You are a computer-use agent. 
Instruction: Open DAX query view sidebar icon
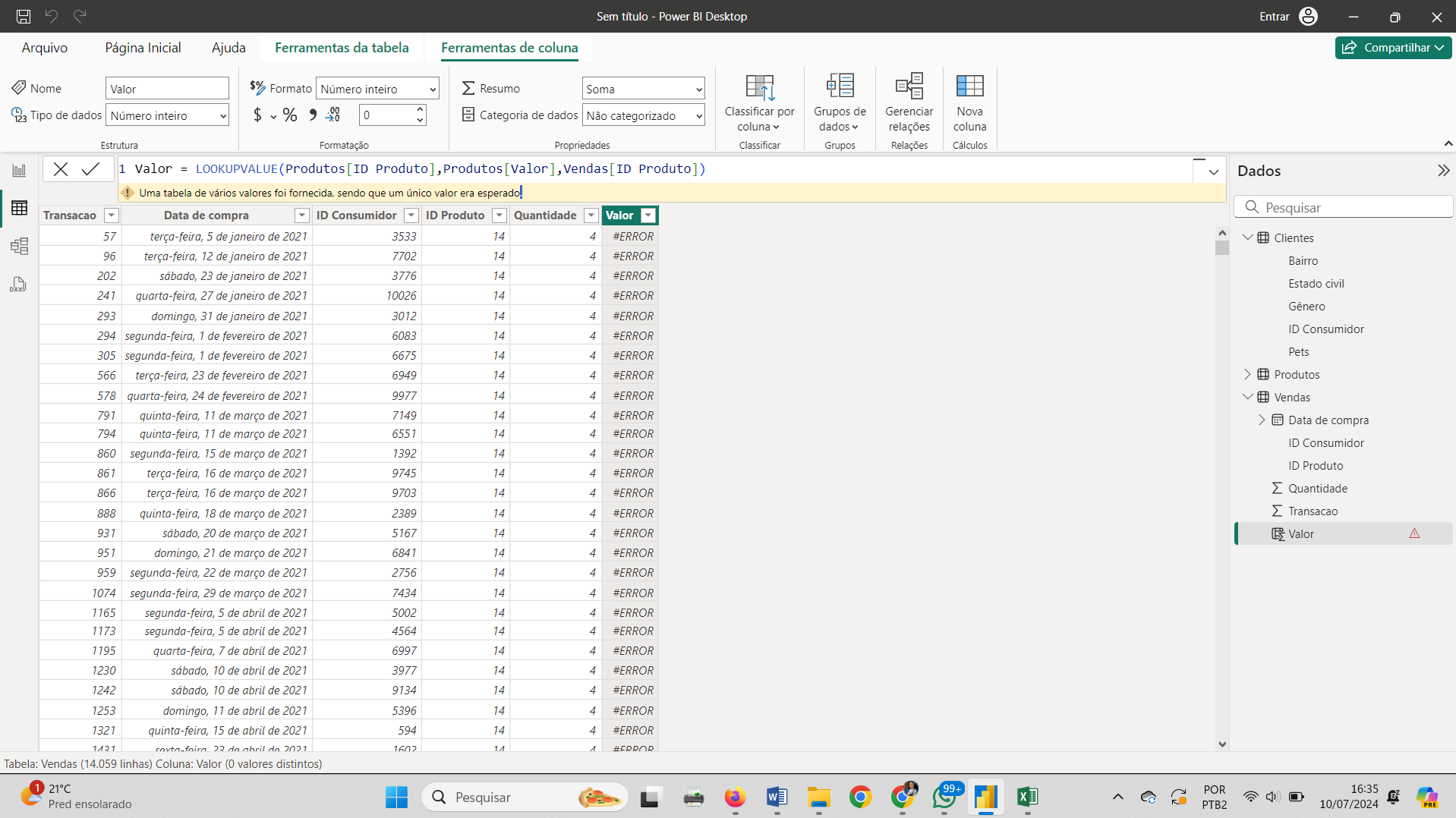tap(19, 285)
